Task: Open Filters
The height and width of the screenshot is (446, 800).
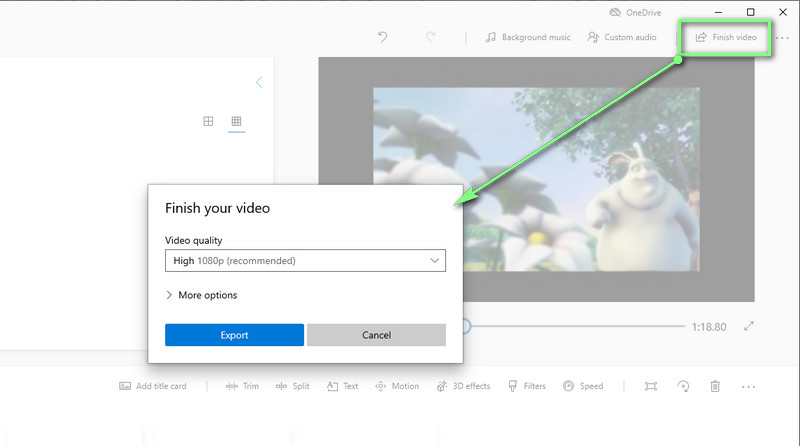Action: [x=527, y=386]
